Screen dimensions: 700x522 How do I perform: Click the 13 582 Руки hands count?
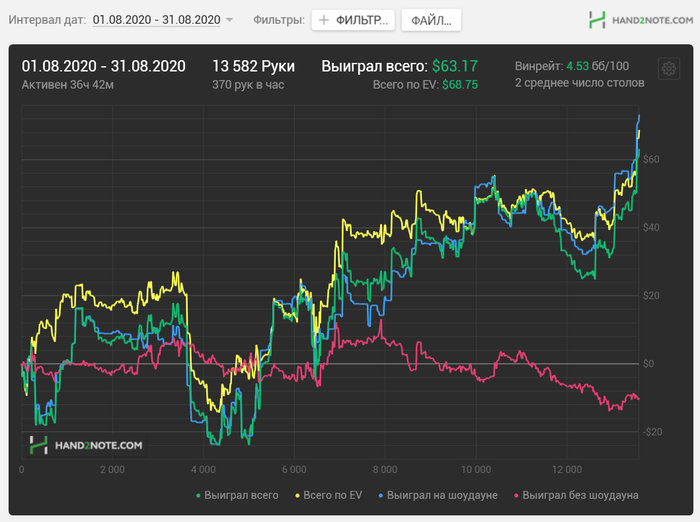253,66
